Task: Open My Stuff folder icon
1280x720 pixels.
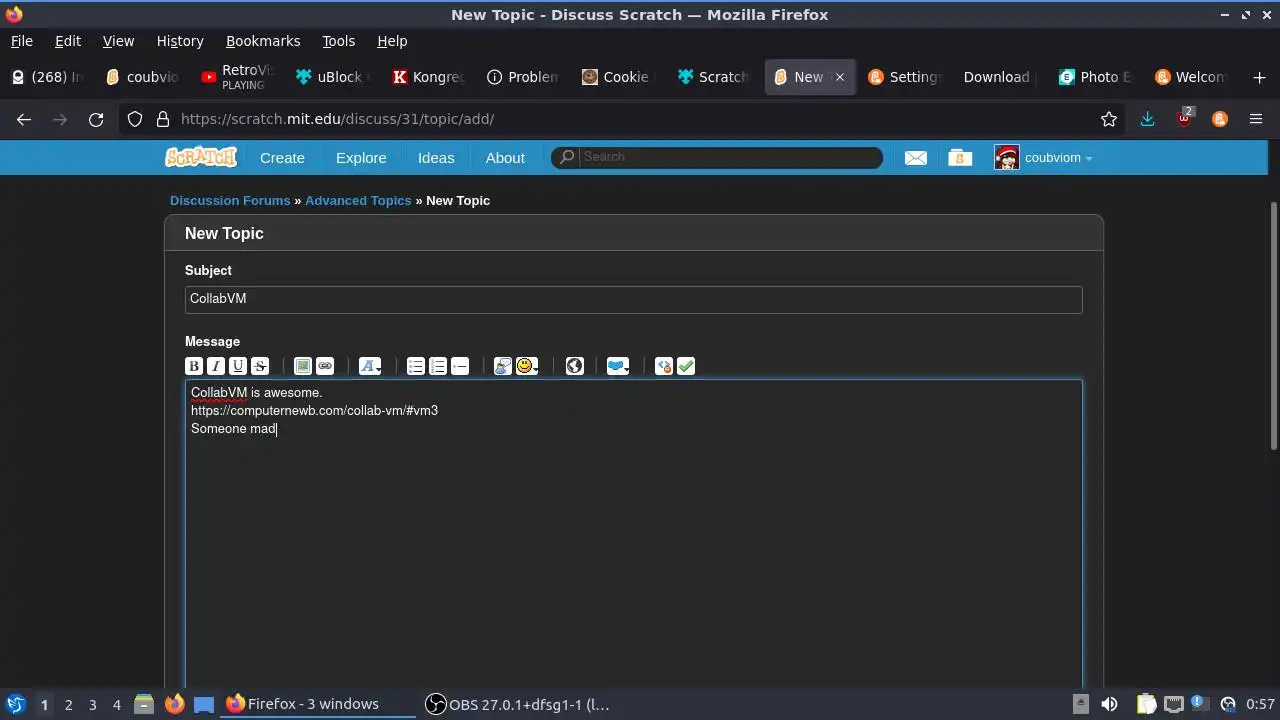Action: [x=960, y=158]
